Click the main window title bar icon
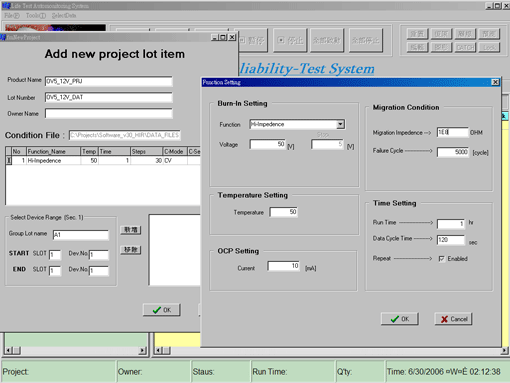This screenshot has height=383, width=510. (x=5, y=6)
